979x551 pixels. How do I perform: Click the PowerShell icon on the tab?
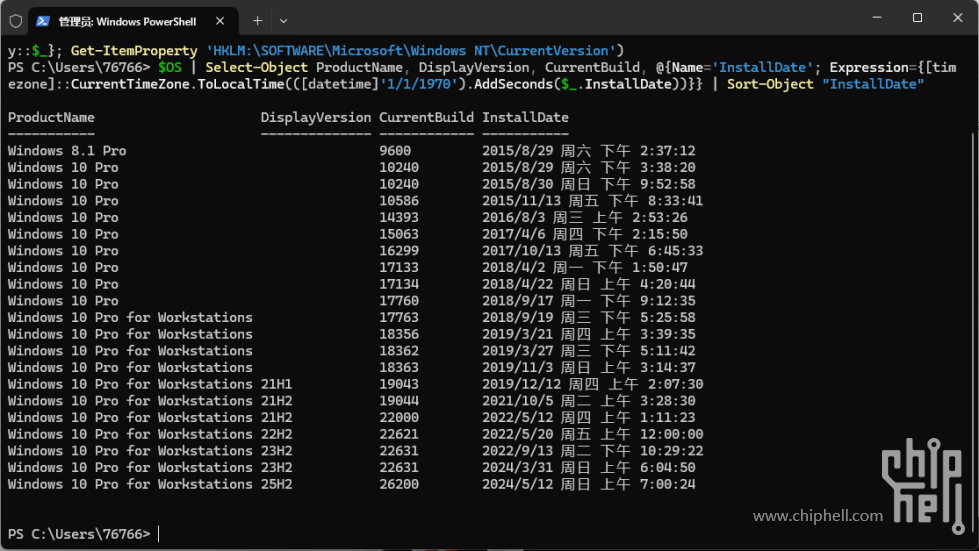[x=43, y=21]
